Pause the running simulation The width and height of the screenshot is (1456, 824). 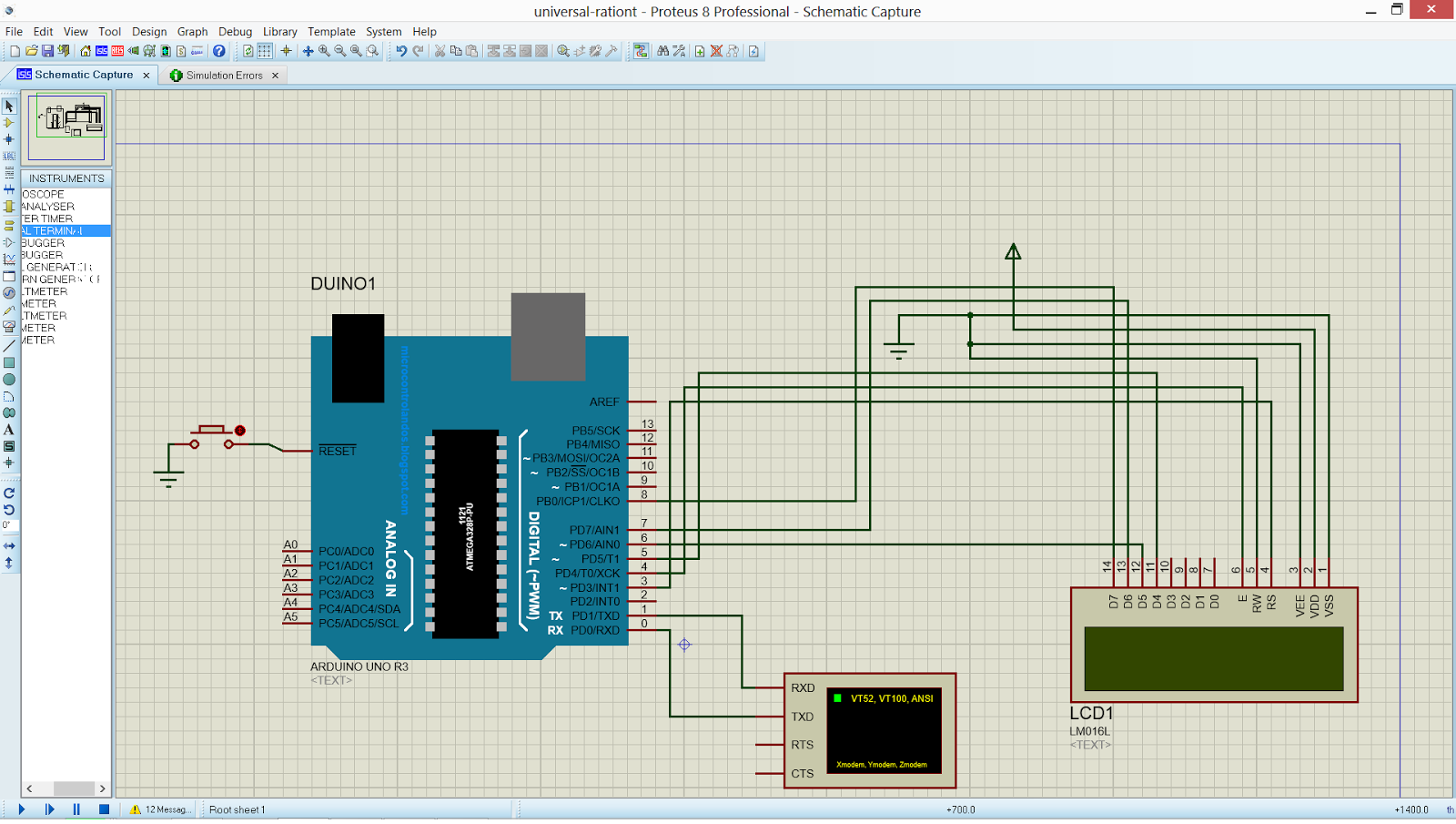click(76, 809)
